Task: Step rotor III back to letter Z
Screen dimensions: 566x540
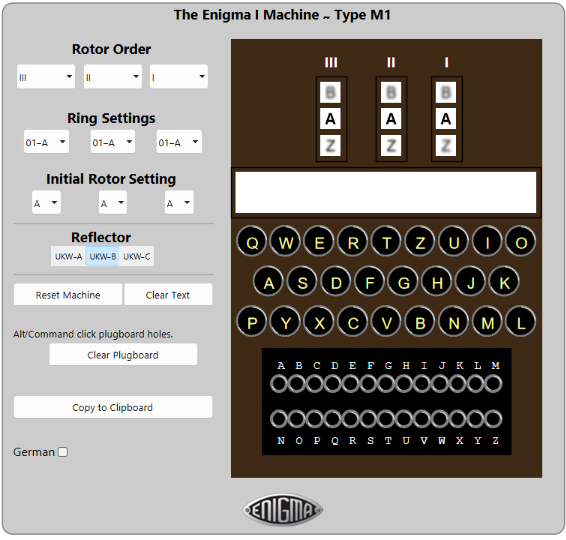Action: click(x=330, y=145)
